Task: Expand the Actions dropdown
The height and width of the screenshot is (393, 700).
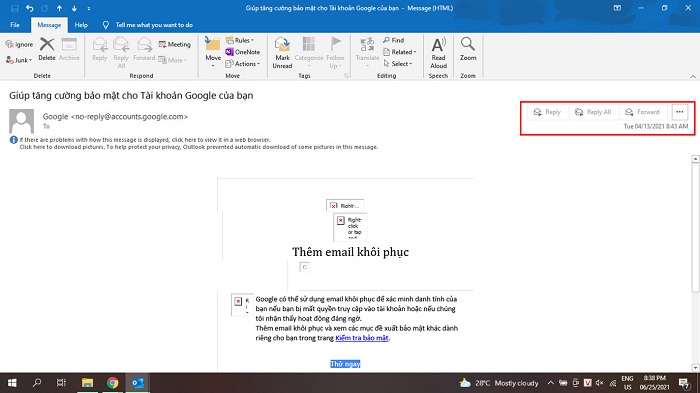Action: coord(243,64)
